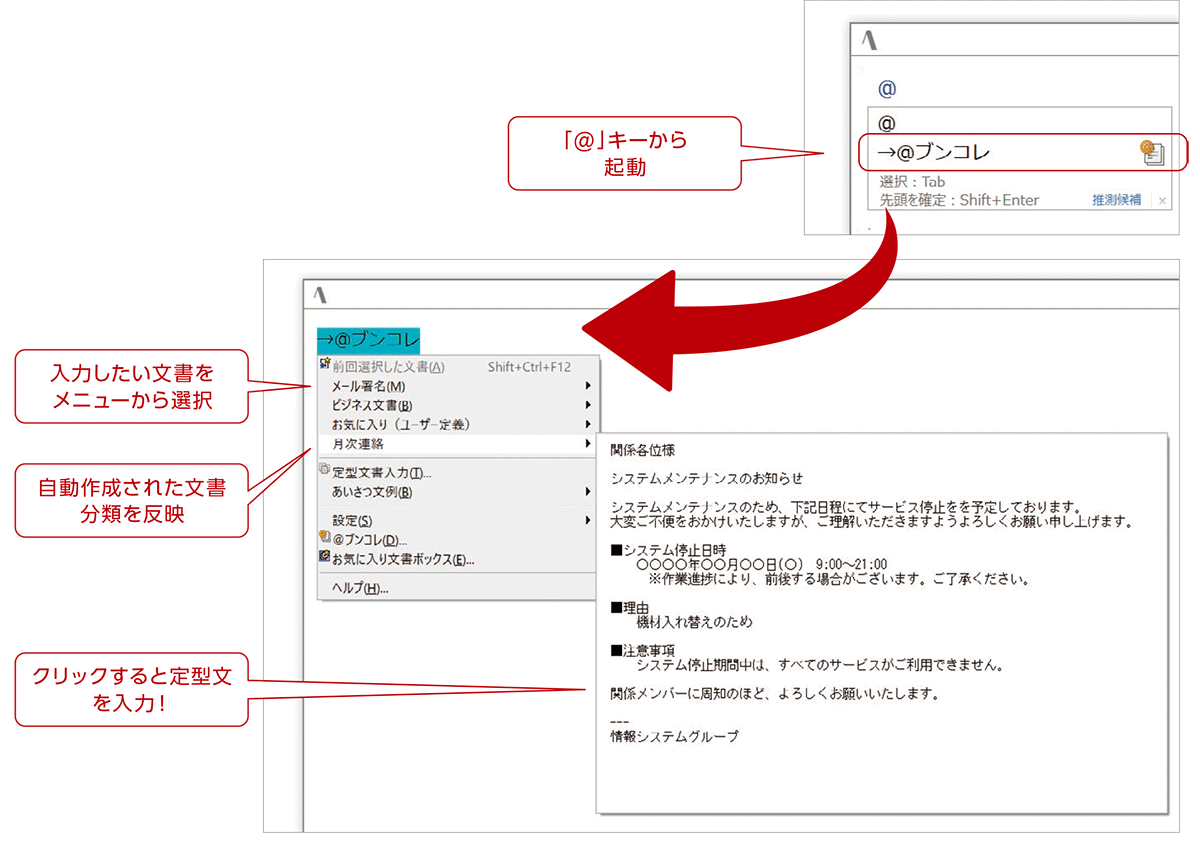The width and height of the screenshot is (1200, 843).
Task: Click 関係各位様 in the template preview
Action: point(643,450)
